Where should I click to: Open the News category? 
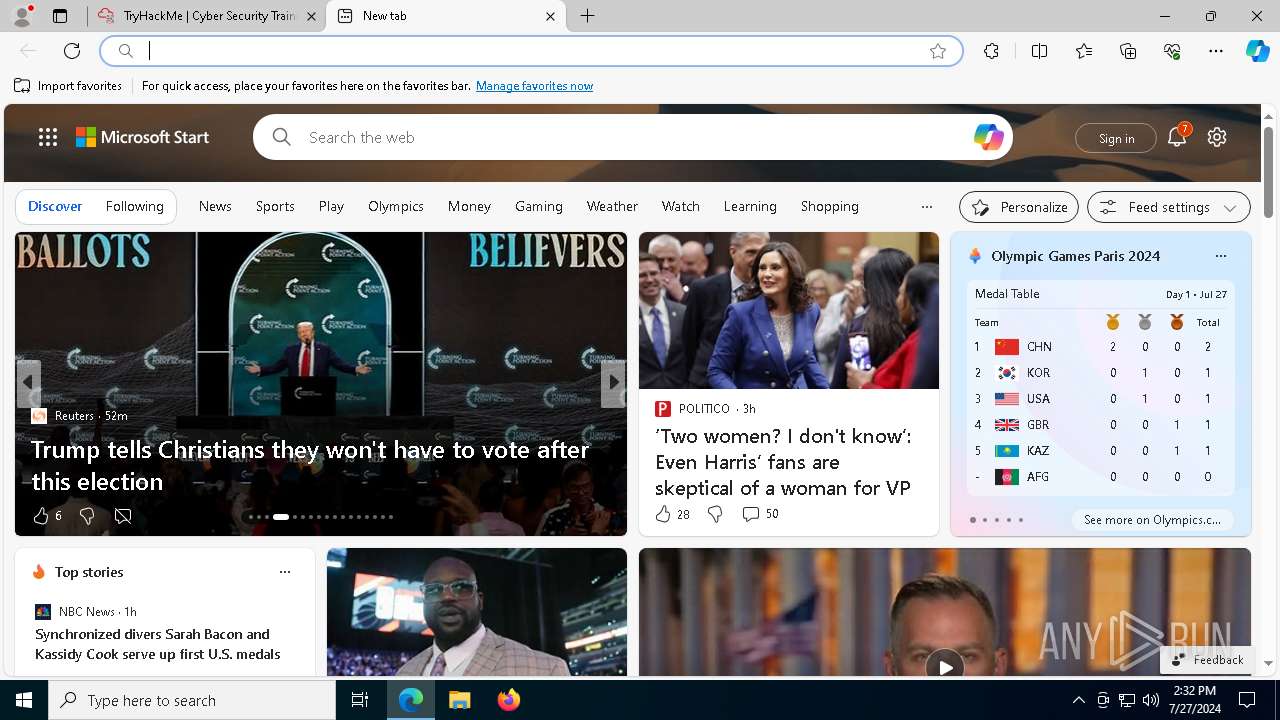point(215,206)
